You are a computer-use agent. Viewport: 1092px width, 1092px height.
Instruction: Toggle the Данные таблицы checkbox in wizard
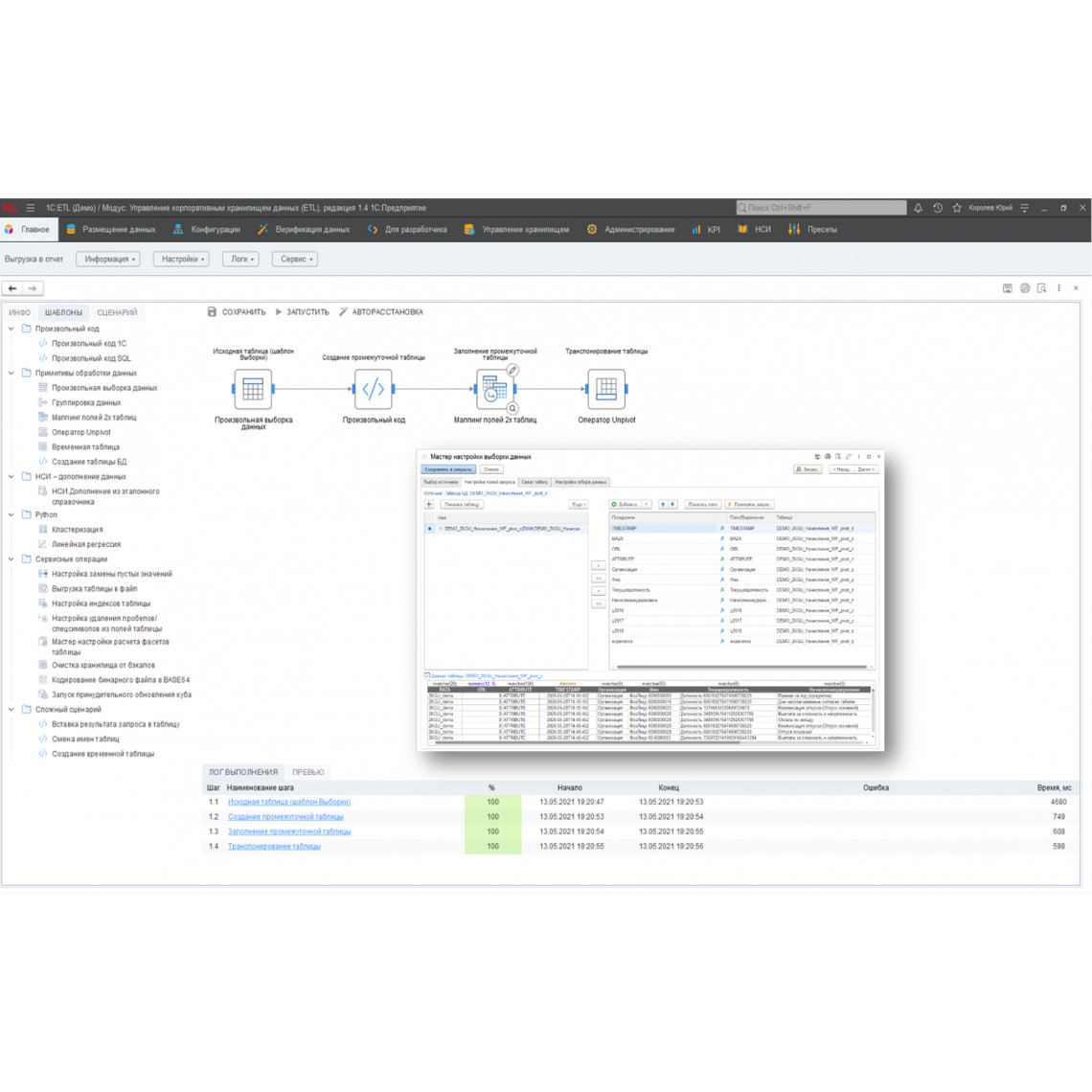click(427, 675)
